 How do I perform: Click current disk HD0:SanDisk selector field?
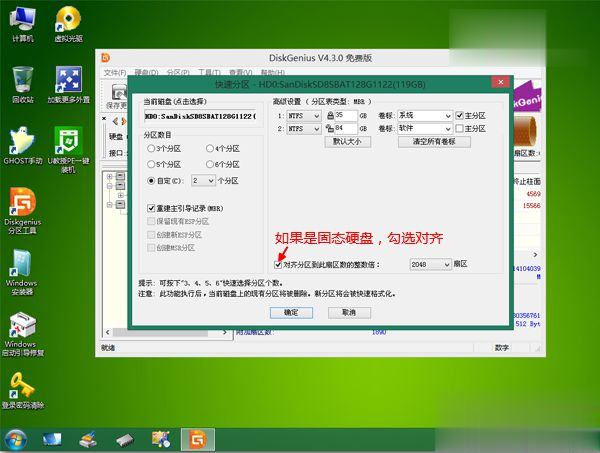coord(201,116)
